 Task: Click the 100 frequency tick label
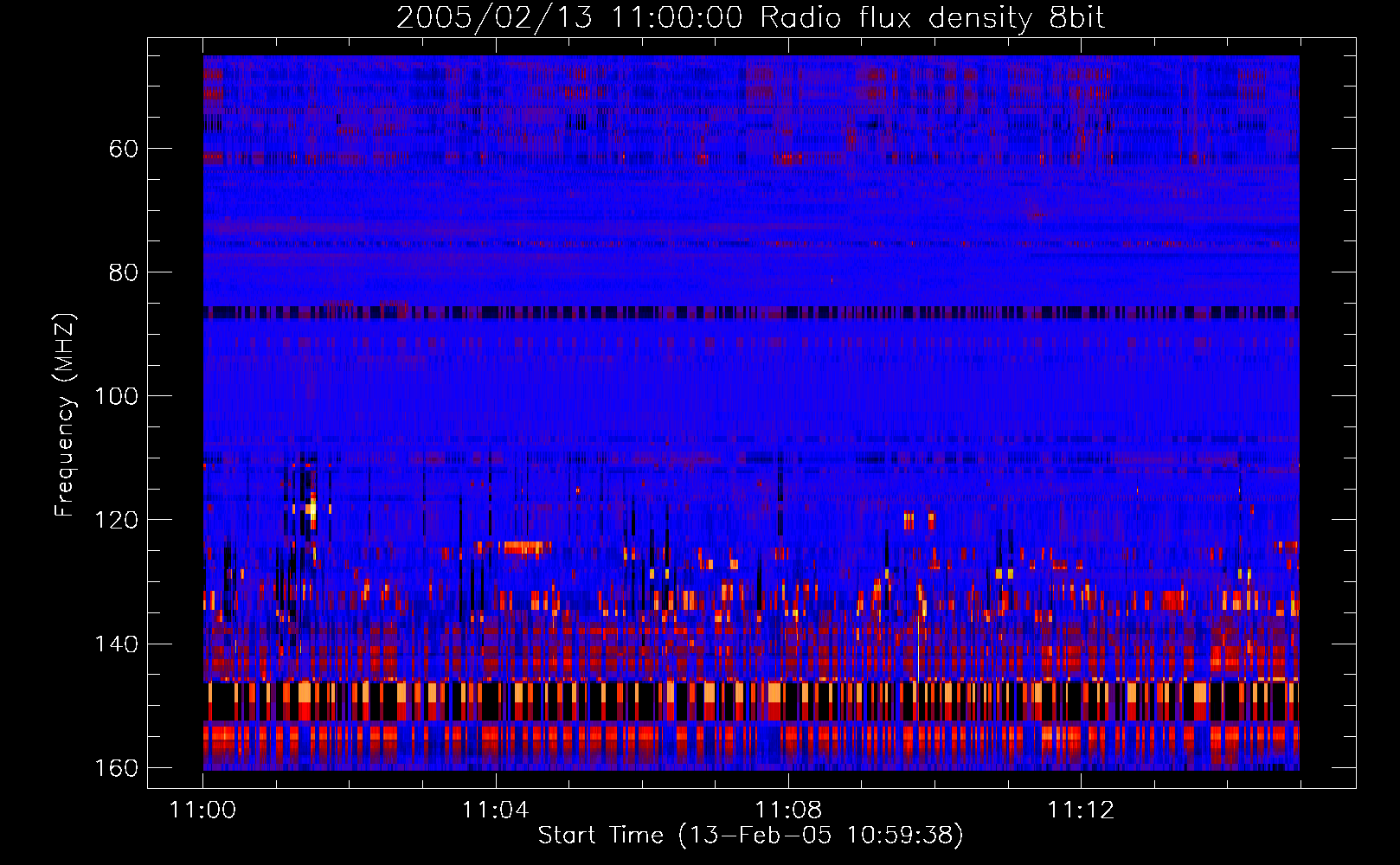[116, 396]
